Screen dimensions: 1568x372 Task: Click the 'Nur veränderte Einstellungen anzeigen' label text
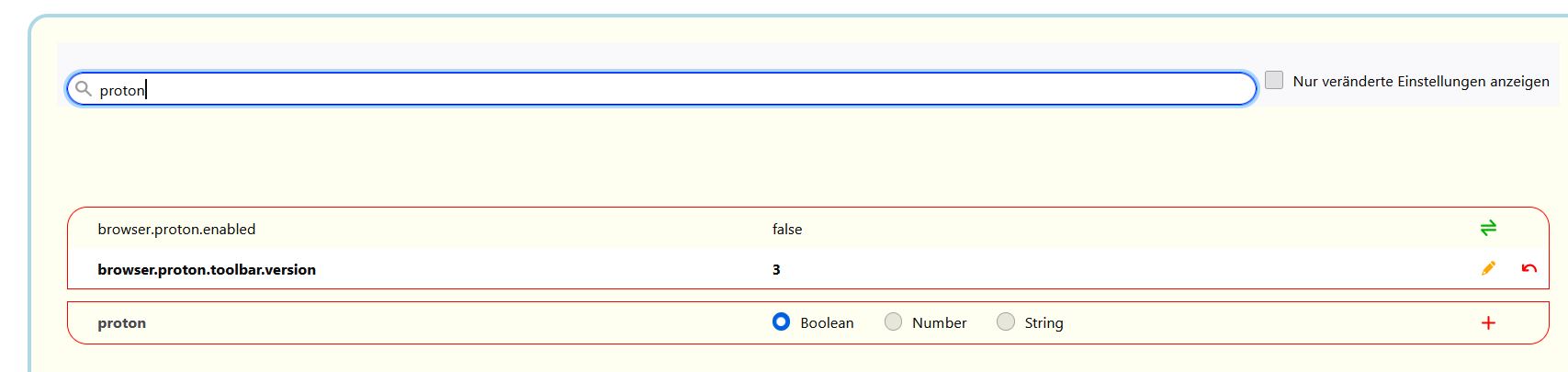click(1421, 82)
